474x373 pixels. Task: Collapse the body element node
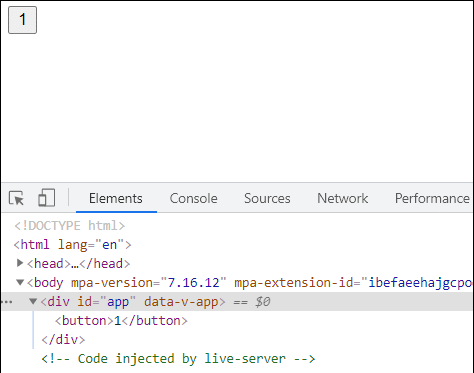(20, 283)
